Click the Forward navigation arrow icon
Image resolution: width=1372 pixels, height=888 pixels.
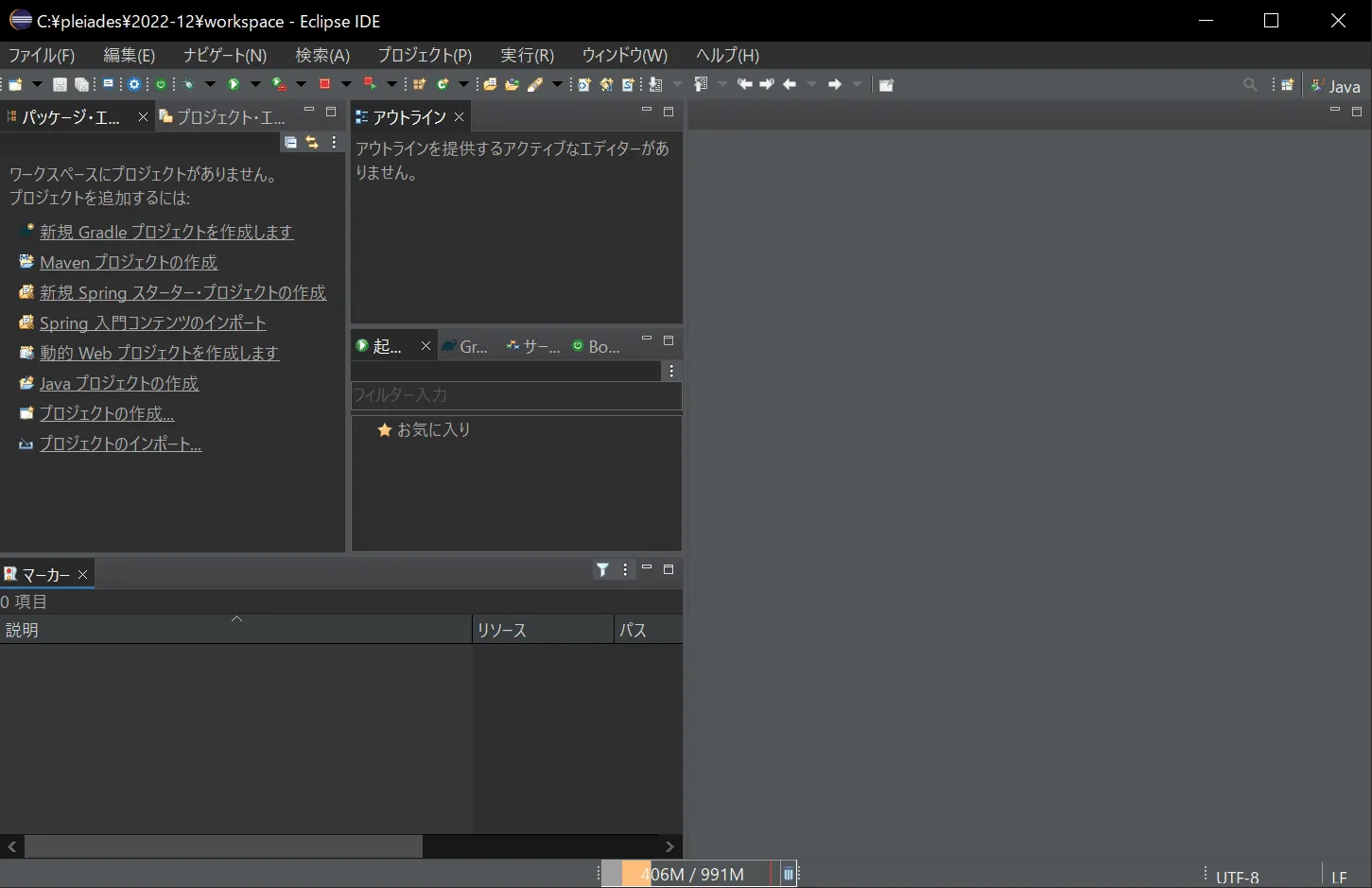pyautogui.click(x=835, y=85)
